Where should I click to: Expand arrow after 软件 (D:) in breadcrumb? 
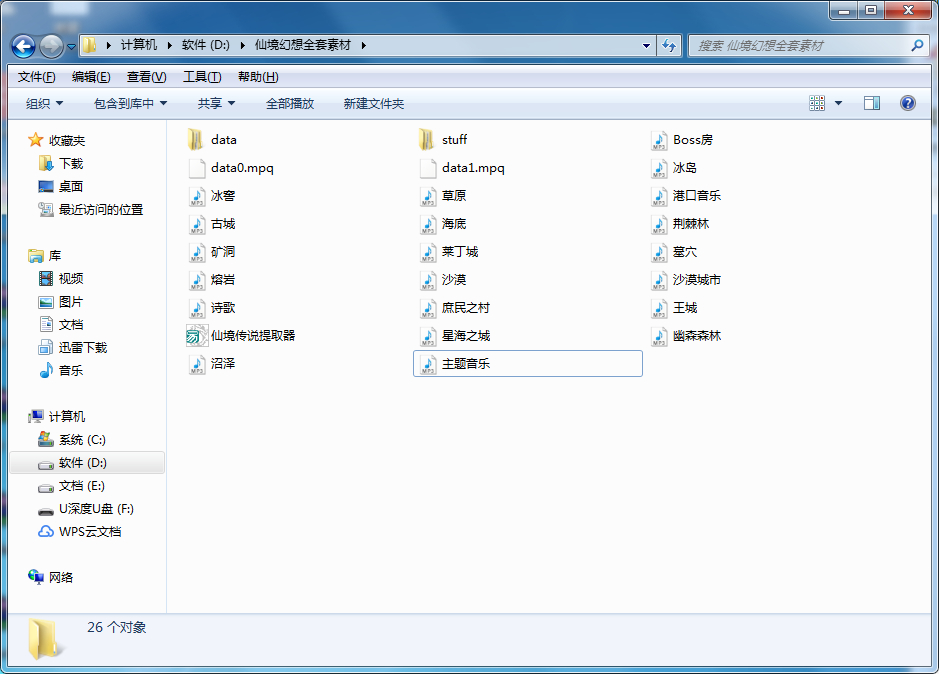[243, 45]
